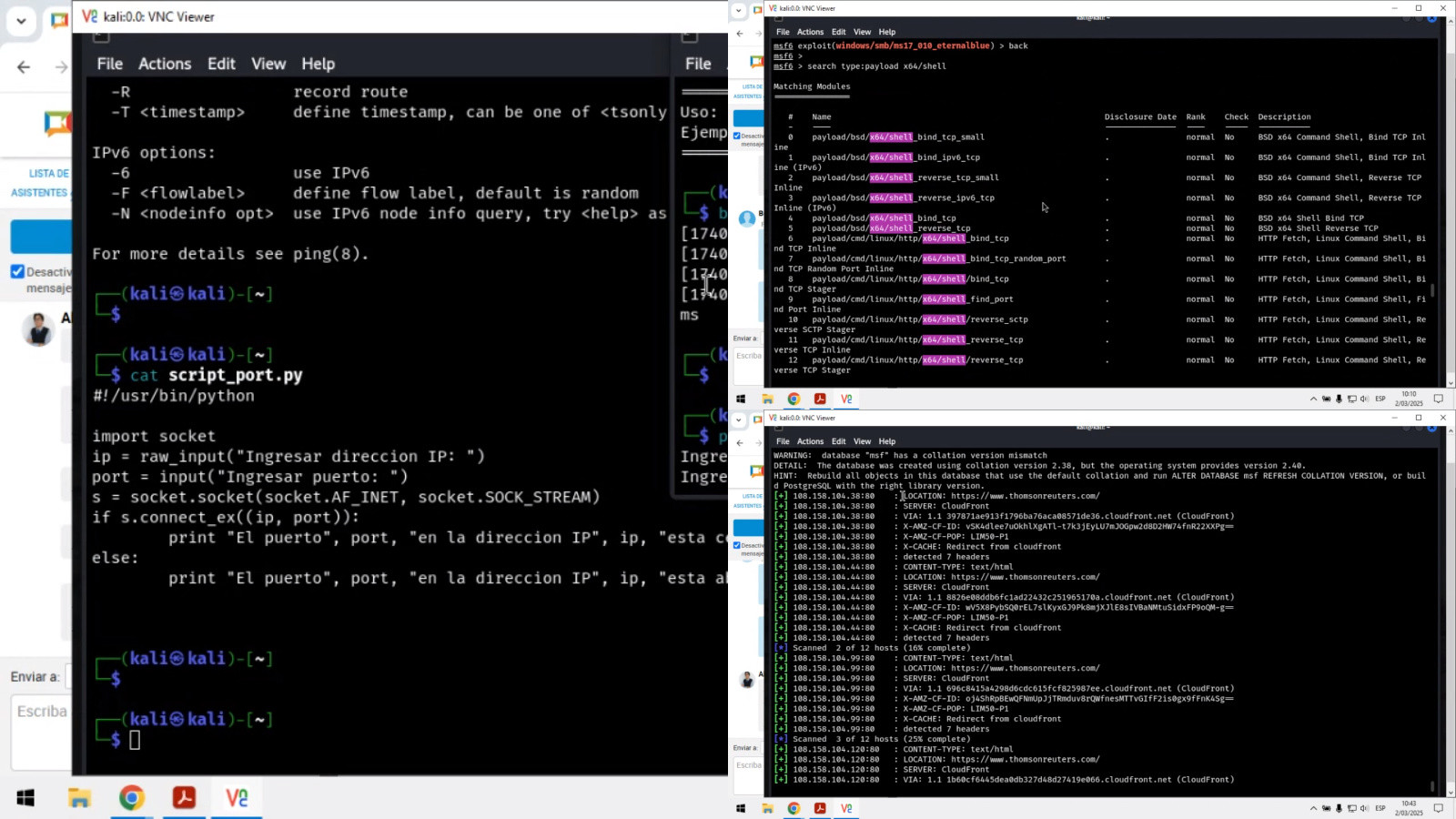This screenshot has width=1456, height=819.
Task: Open the View menu above the ping options terminal
Action: [x=268, y=64]
